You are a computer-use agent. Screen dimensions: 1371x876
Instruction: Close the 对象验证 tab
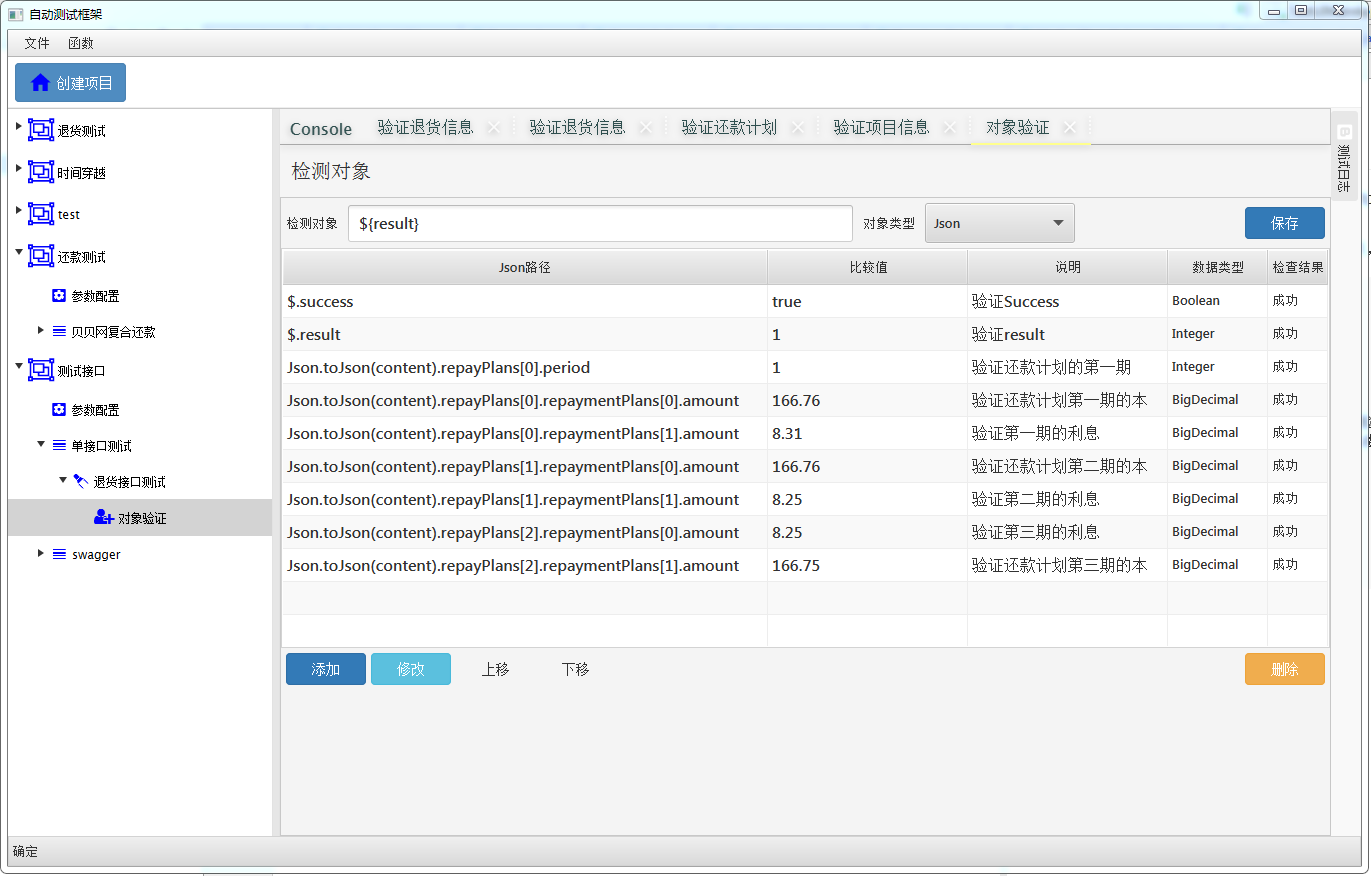coord(1069,128)
